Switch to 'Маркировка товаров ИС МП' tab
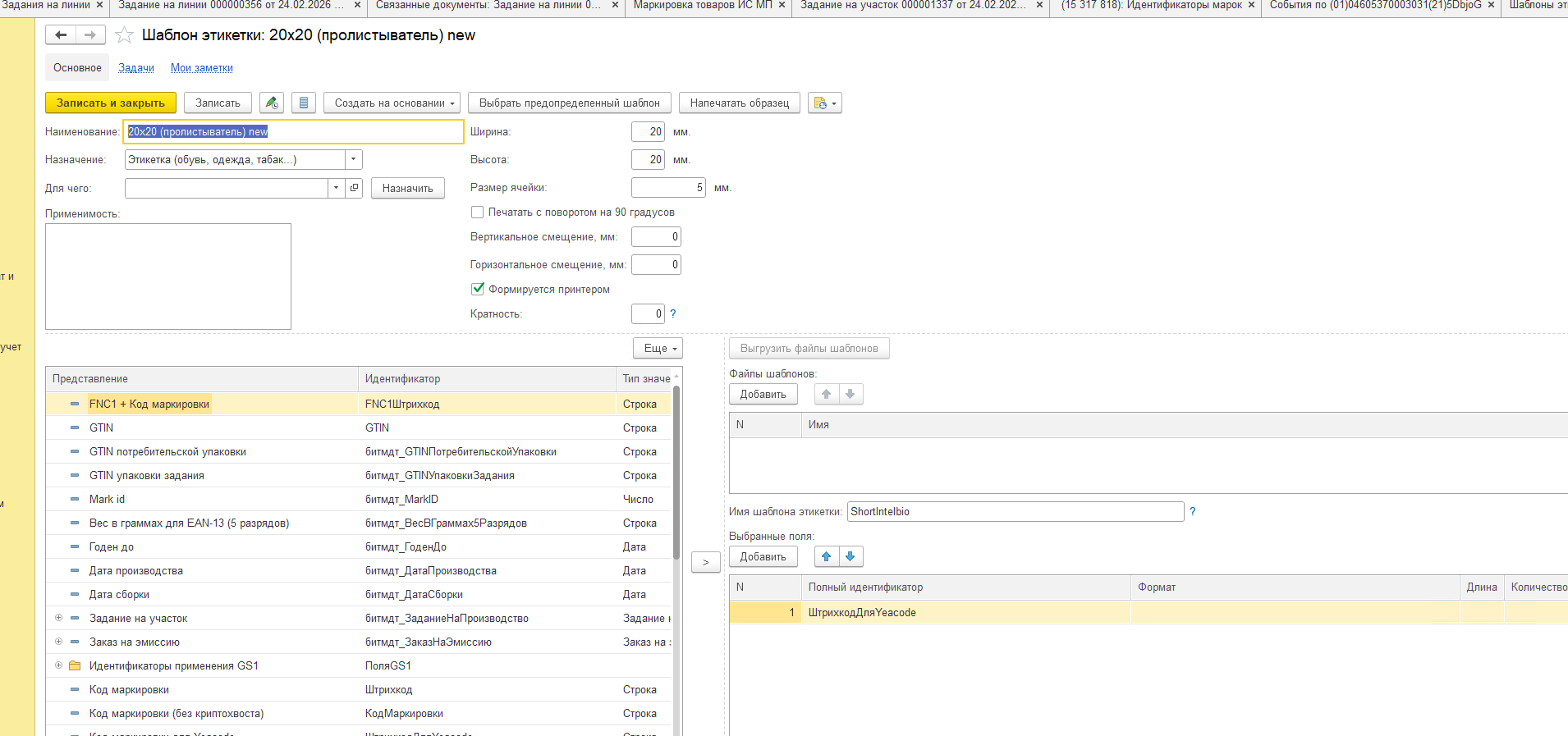This screenshot has width=1568, height=736. click(702, 5)
